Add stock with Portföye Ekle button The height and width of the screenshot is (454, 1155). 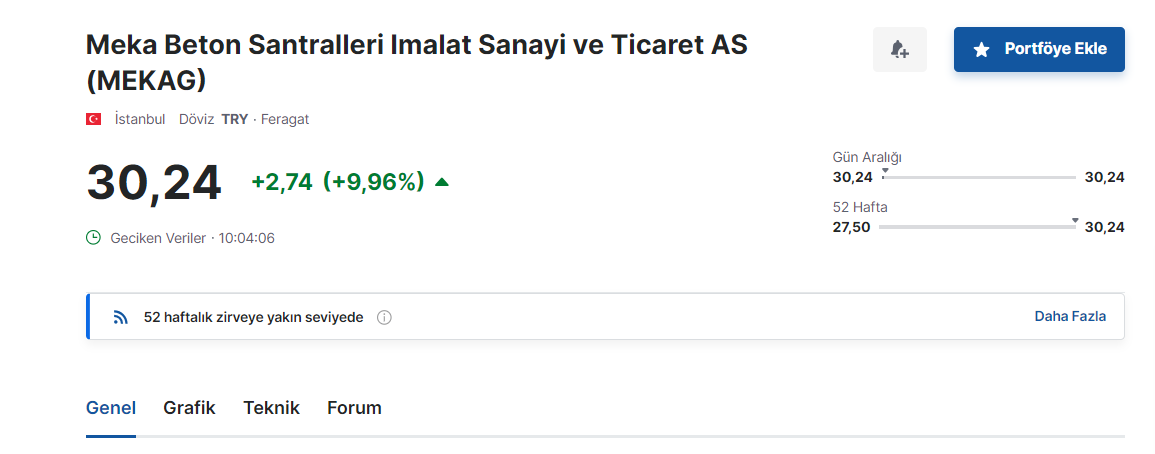1039,49
